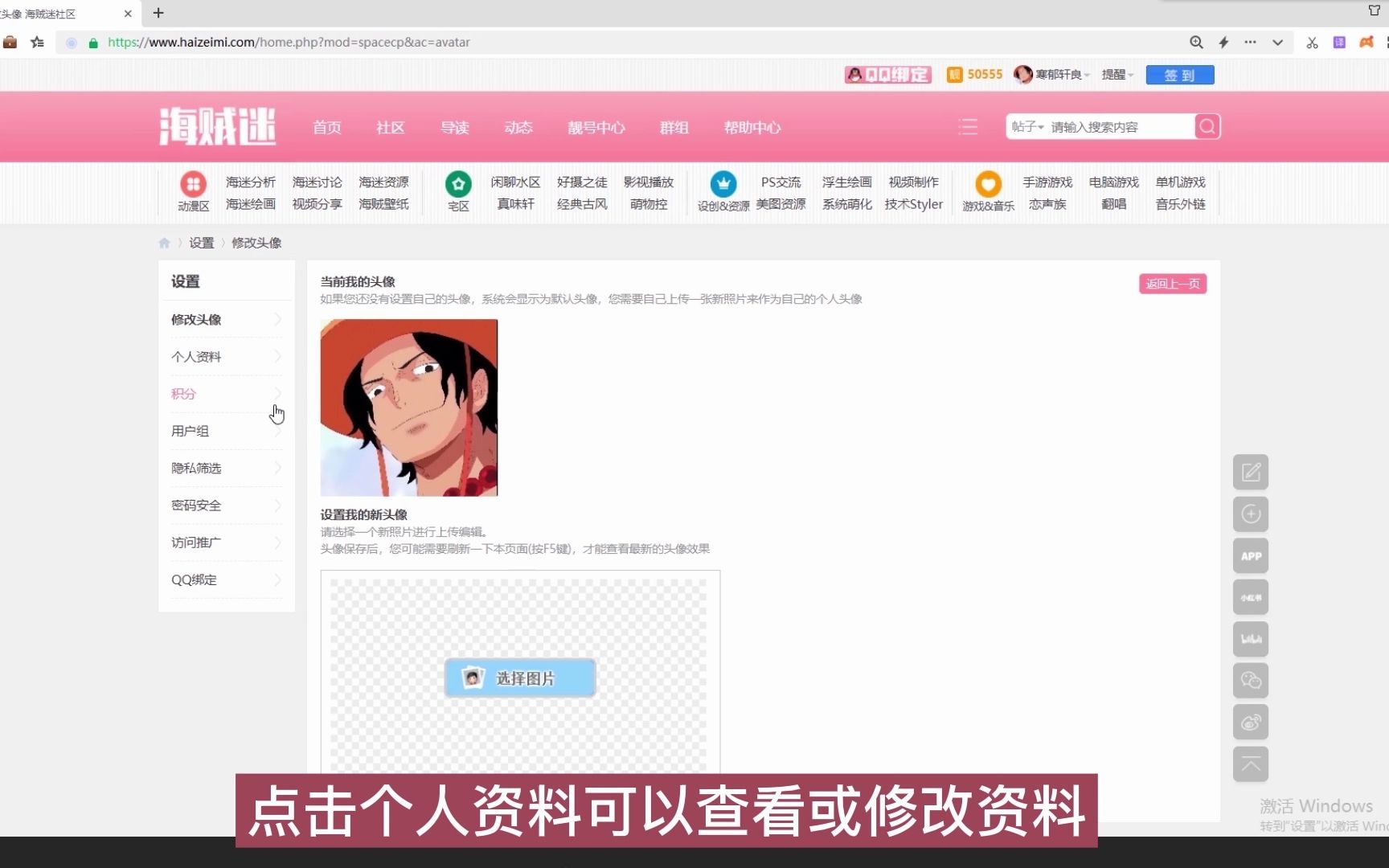This screenshot has width=1389, height=868.
Task: Close the 海贼迷社区 browser tab
Action: (x=128, y=14)
